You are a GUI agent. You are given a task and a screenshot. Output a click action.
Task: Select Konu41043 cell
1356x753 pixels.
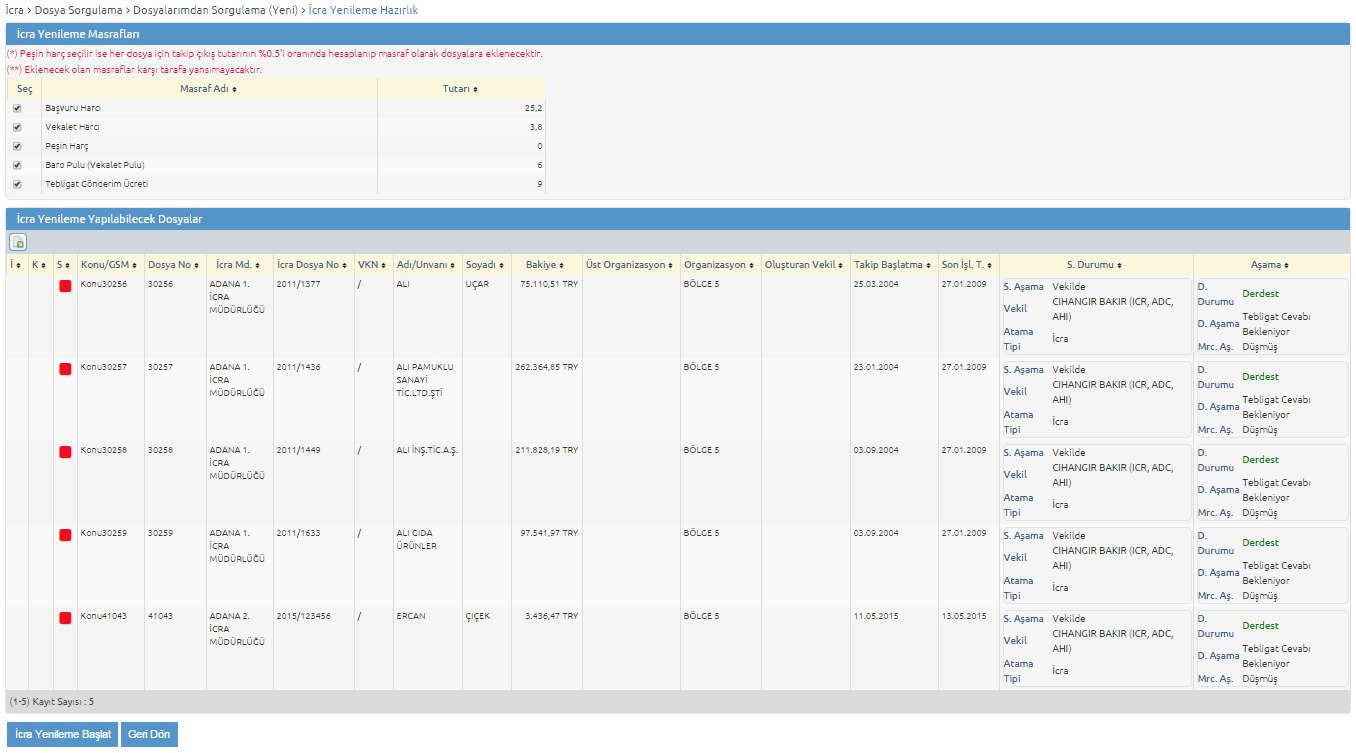[104, 616]
